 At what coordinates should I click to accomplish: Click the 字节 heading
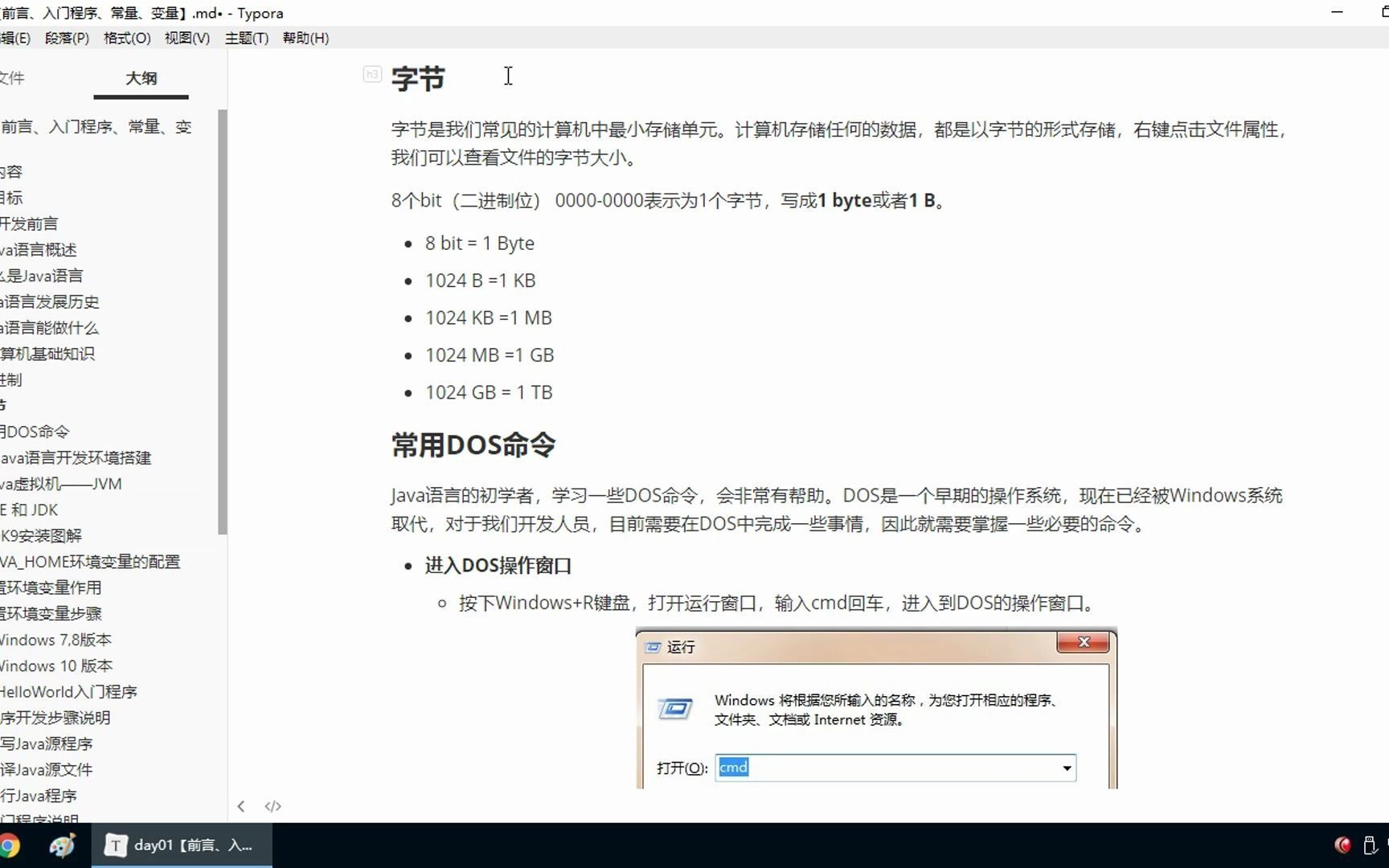418,79
